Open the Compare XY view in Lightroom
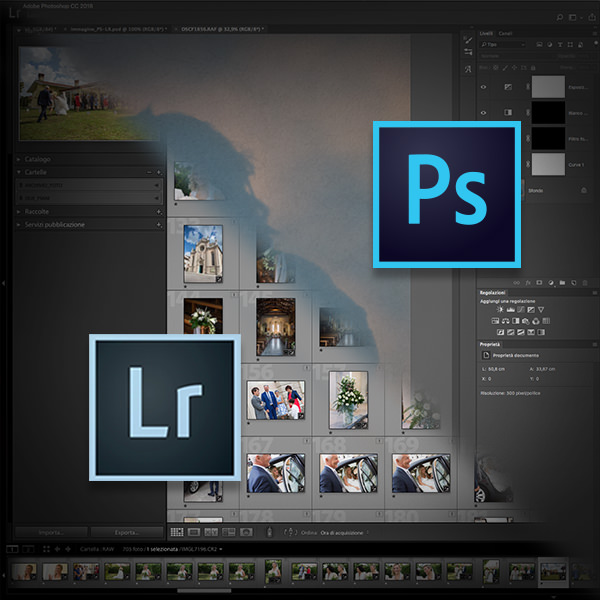600x600 pixels. 211,532
